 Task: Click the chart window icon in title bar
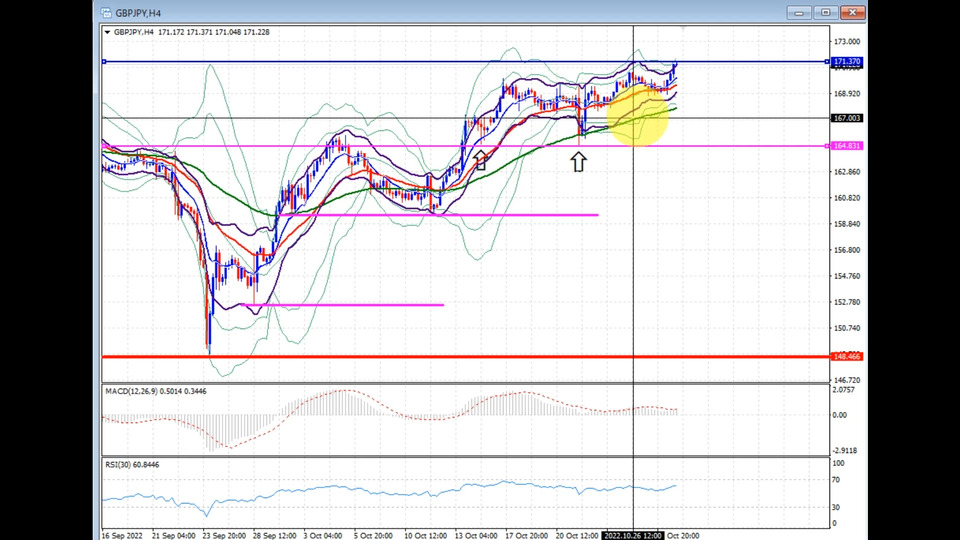tap(106, 13)
